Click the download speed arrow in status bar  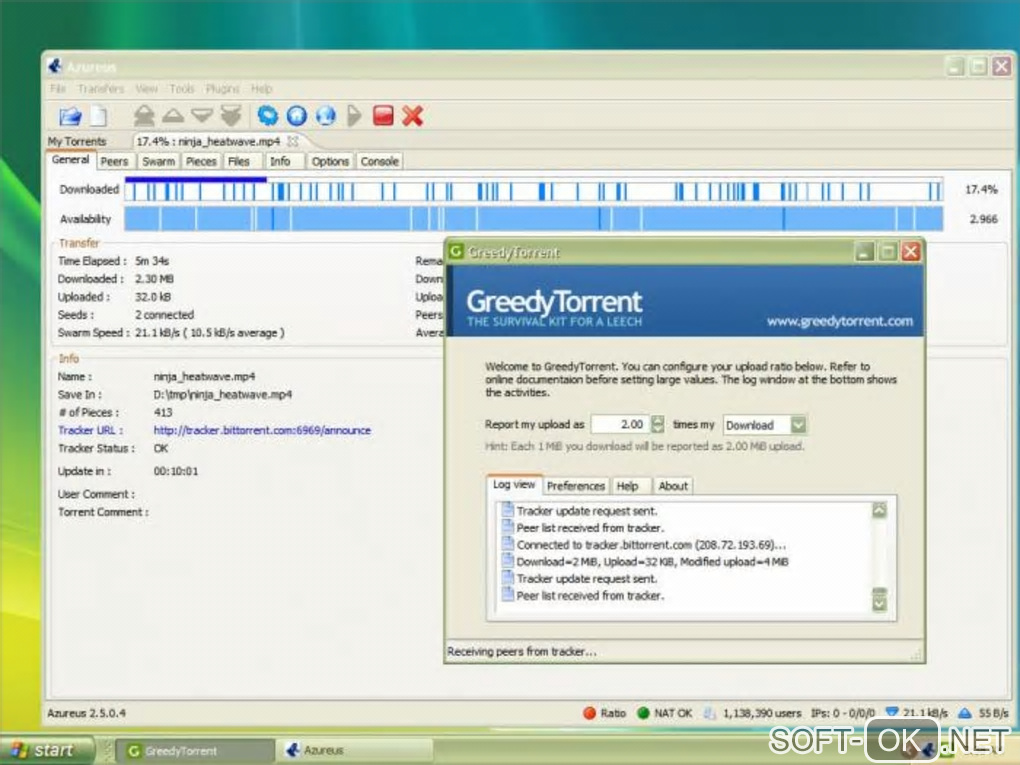pyautogui.click(x=892, y=713)
